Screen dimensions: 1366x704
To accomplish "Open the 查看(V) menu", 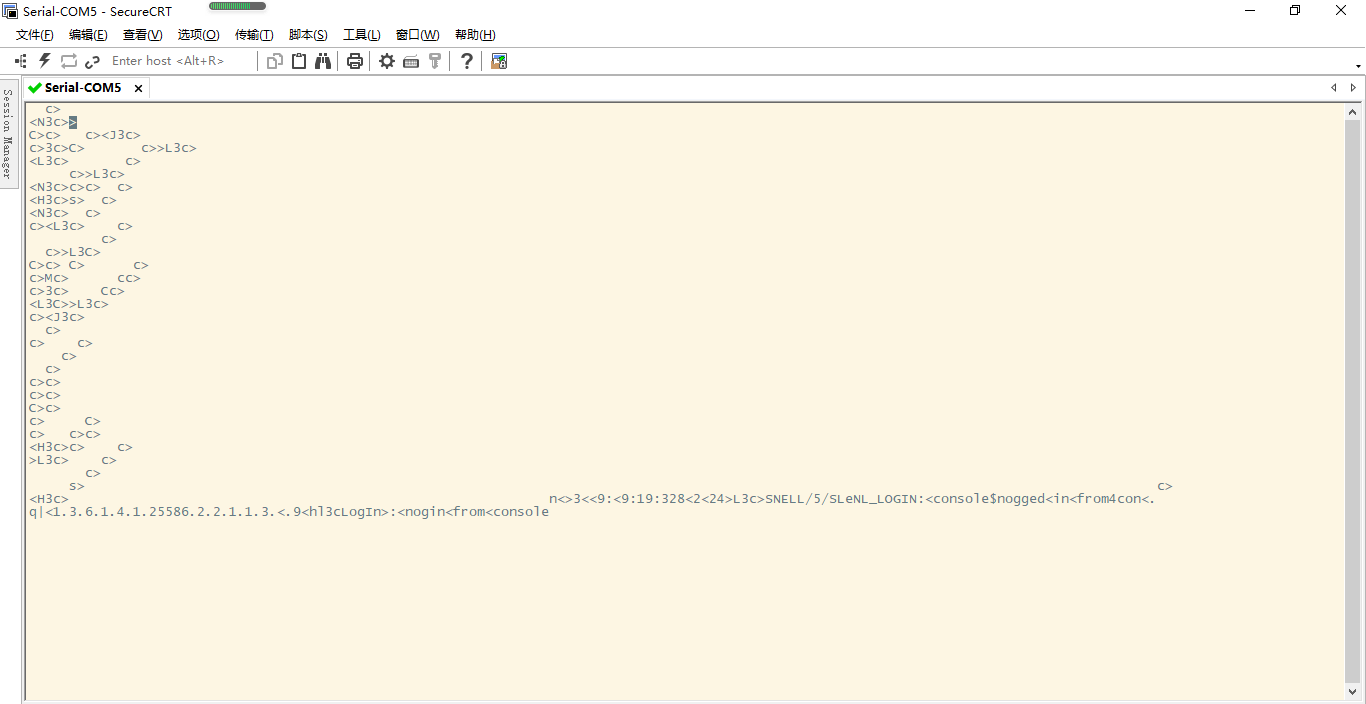I will 142,35.
